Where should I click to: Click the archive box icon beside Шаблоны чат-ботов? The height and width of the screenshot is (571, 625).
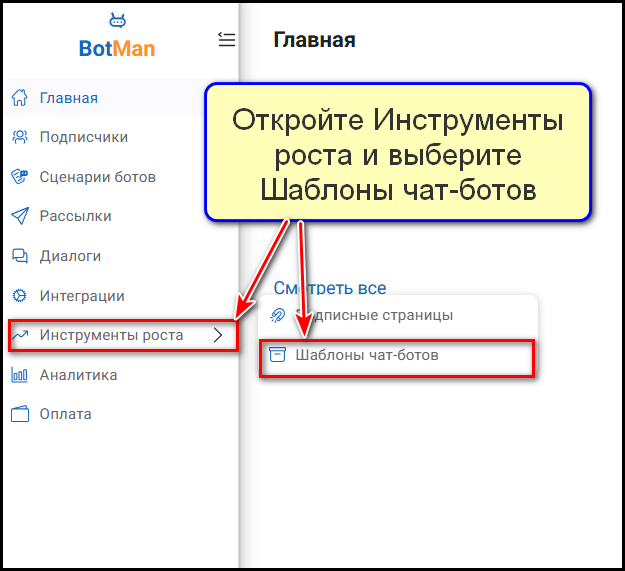[278, 355]
